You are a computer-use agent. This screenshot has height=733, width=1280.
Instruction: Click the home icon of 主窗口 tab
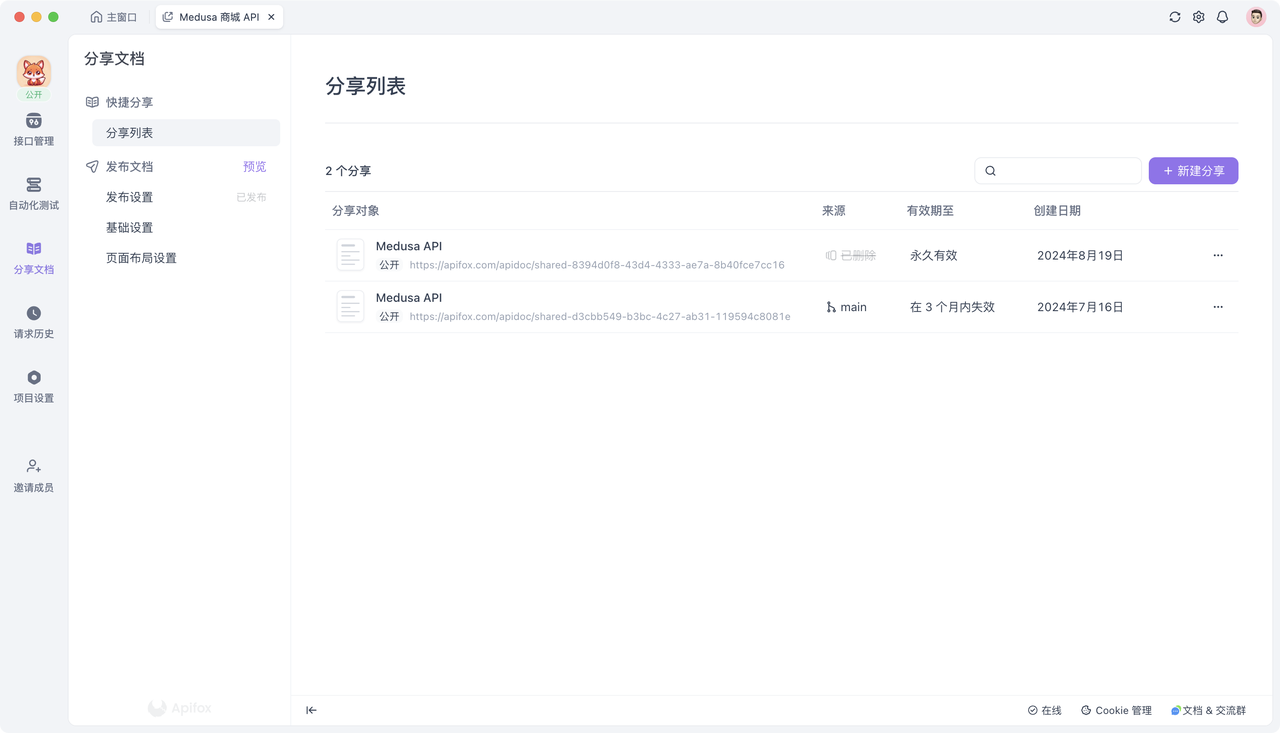[96, 17]
